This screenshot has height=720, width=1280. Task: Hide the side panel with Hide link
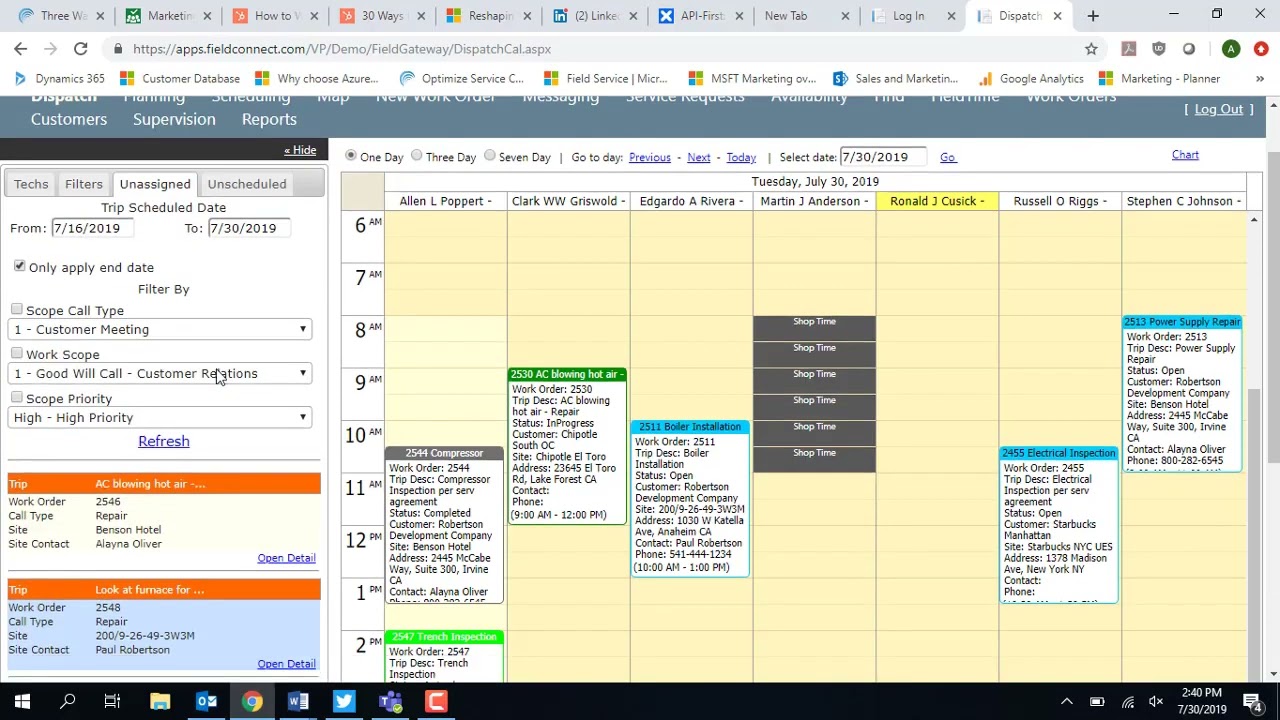(300, 150)
